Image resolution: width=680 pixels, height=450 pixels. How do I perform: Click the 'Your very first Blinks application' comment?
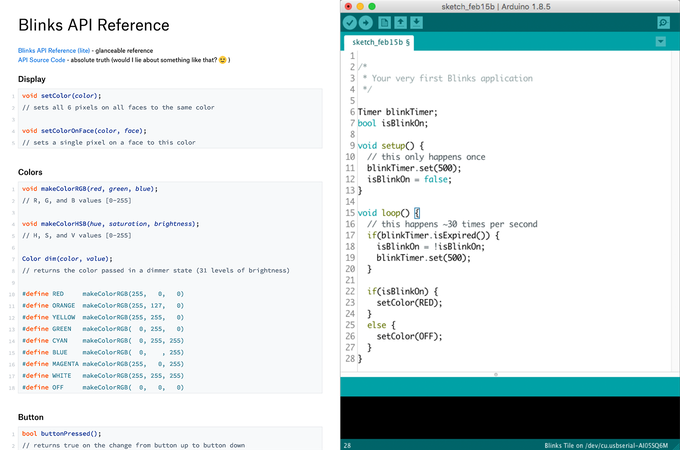pos(452,78)
